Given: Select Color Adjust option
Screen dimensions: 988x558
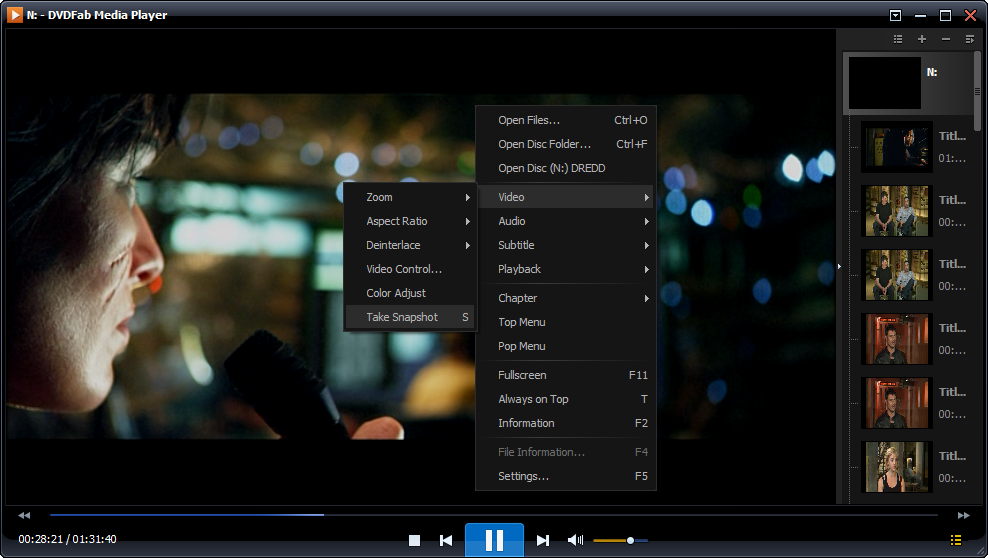Looking at the screenshot, I should point(410,293).
